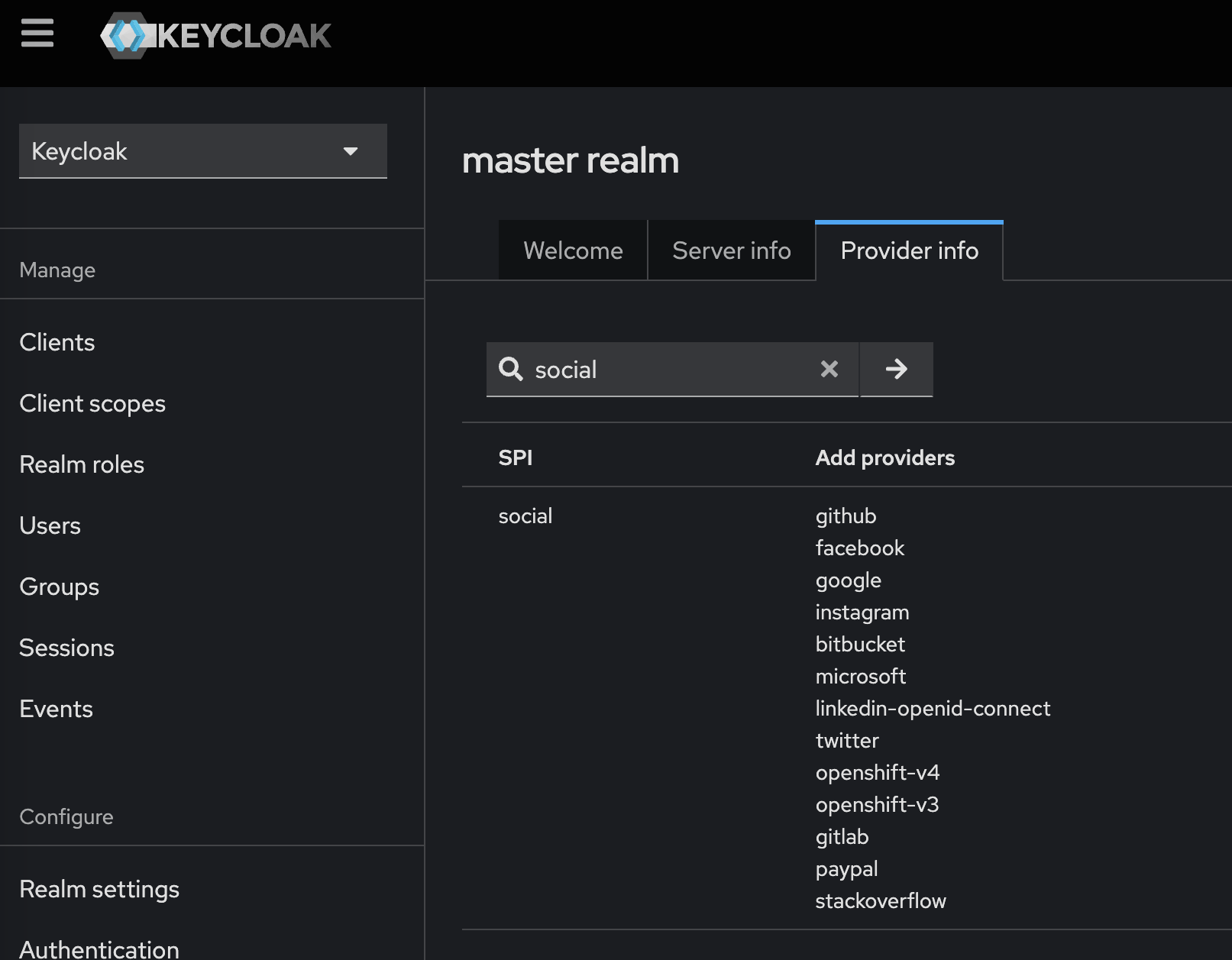Select the facebook provider entry
This screenshot has width=1232, height=960.
[x=860, y=548]
